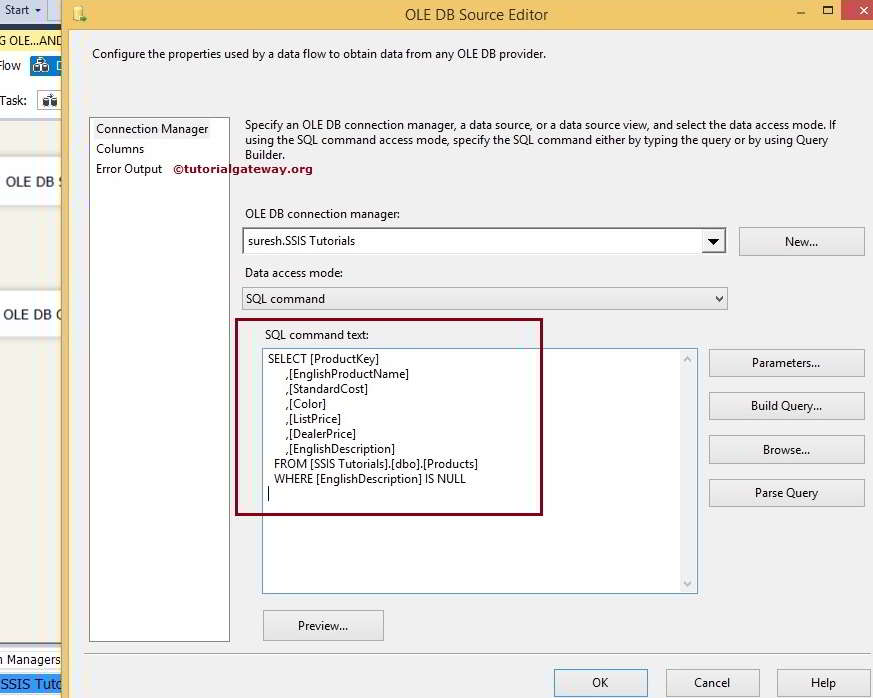Click the Preview... button
The image size is (873, 698).
pos(323,626)
